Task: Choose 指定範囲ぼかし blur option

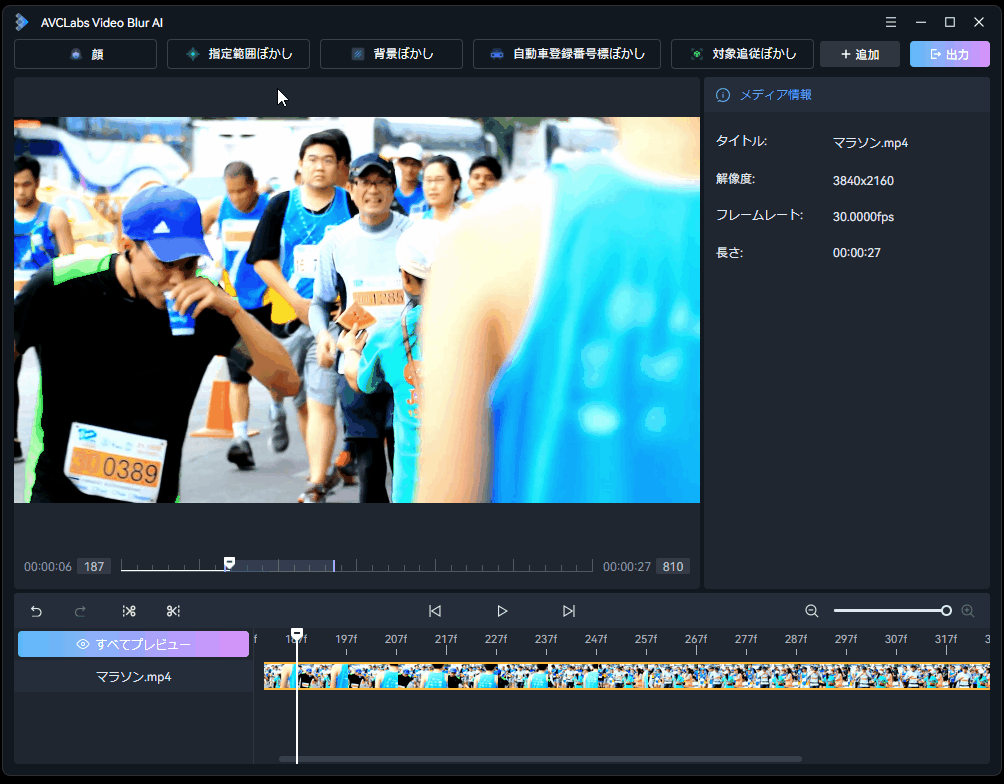Action: [x=238, y=54]
